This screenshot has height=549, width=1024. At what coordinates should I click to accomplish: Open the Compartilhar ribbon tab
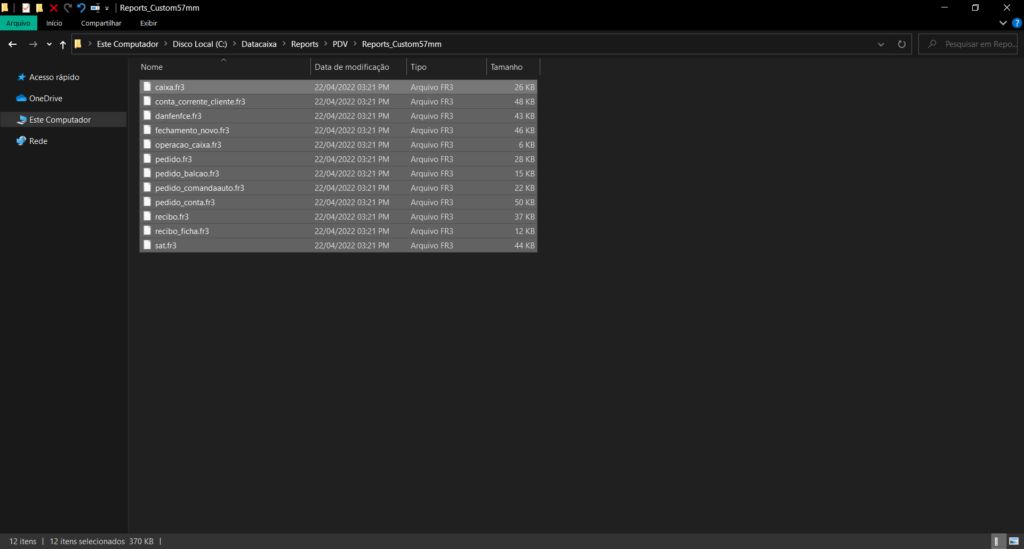point(101,23)
